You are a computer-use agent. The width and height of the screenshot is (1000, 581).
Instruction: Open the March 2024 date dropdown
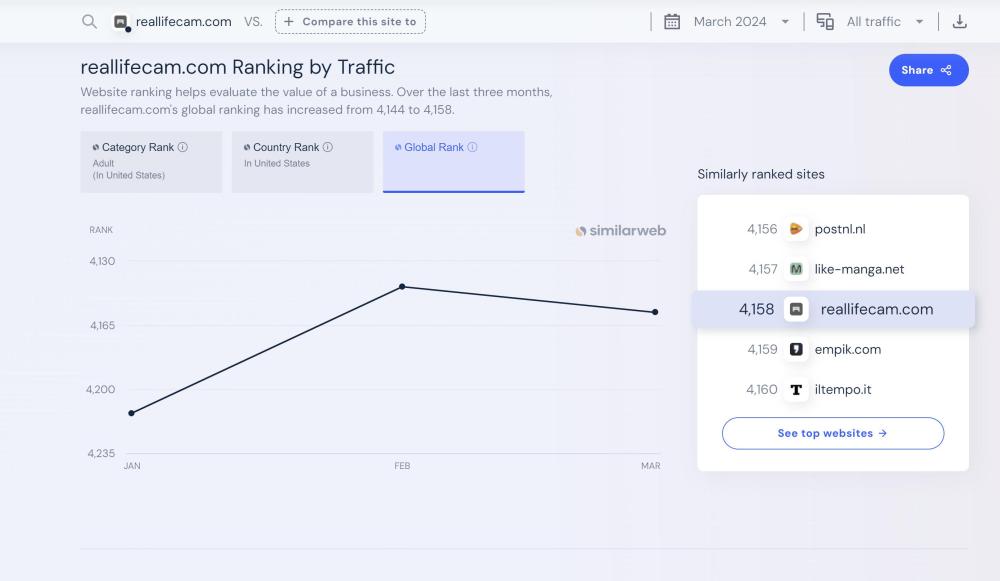740,21
